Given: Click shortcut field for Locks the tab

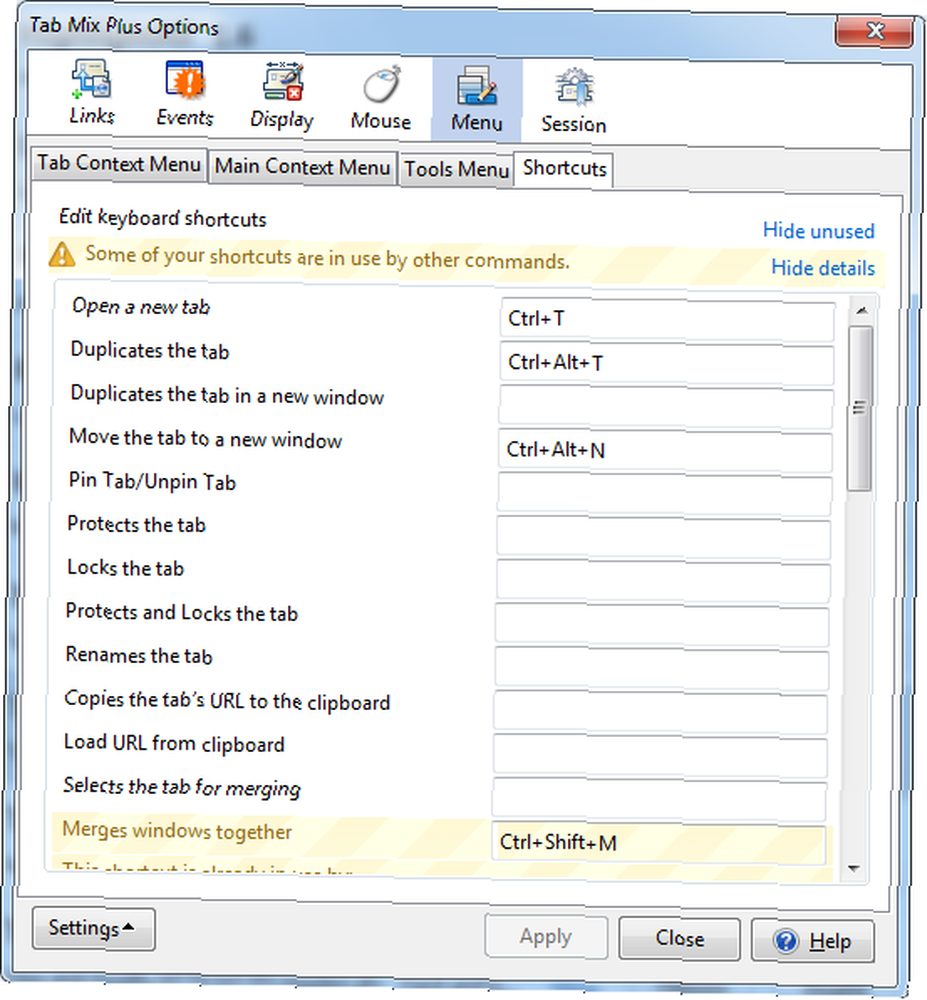Looking at the screenshot, I should pyautogui.click(x=663, y=581).
